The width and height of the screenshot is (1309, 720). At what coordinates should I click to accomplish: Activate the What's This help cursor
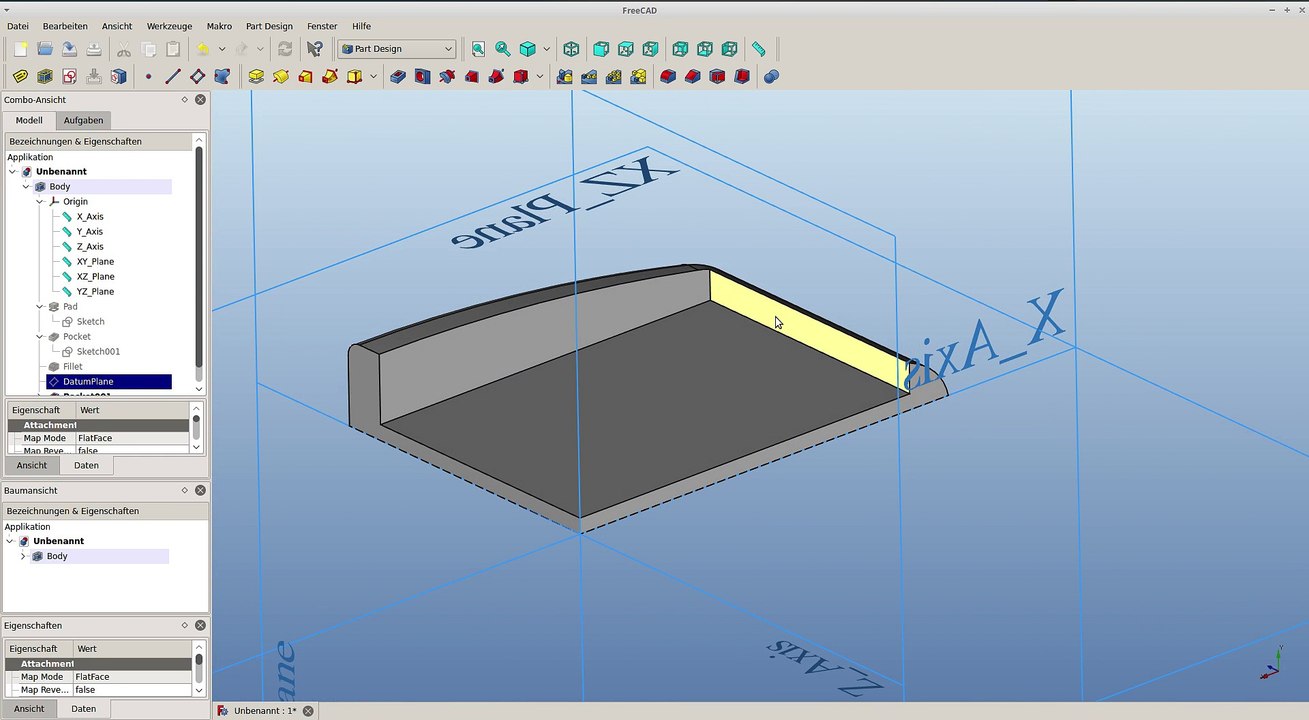pos(315,49)
